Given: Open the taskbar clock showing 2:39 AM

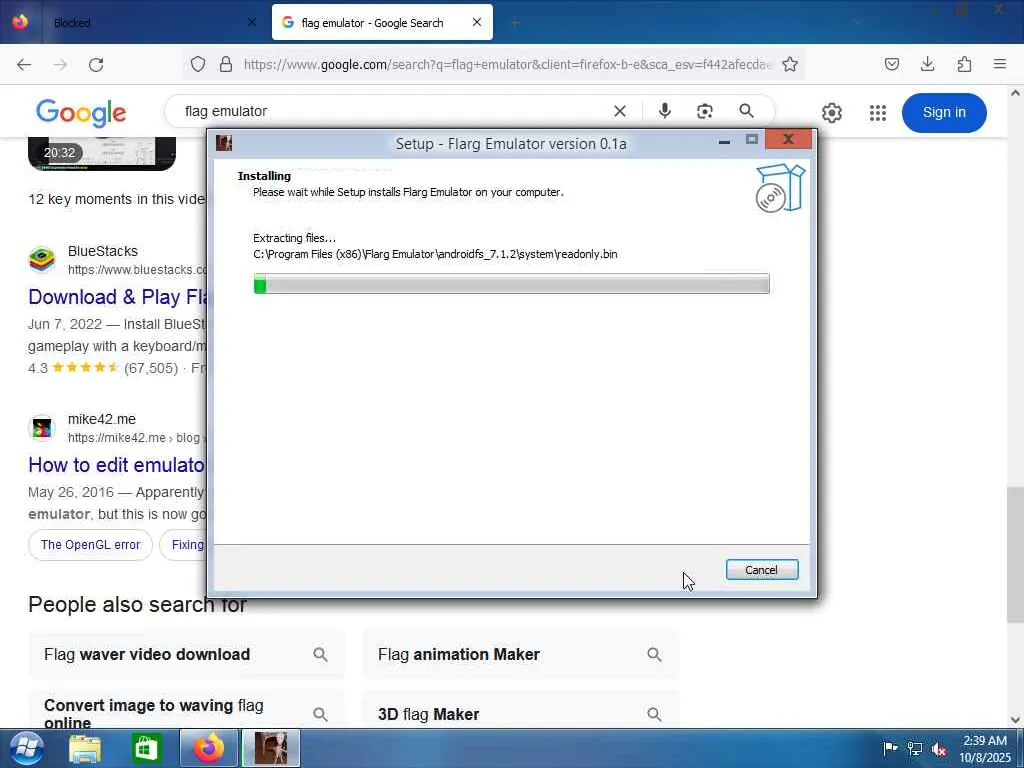Looking at the screenshot, I should coord(985,749).
